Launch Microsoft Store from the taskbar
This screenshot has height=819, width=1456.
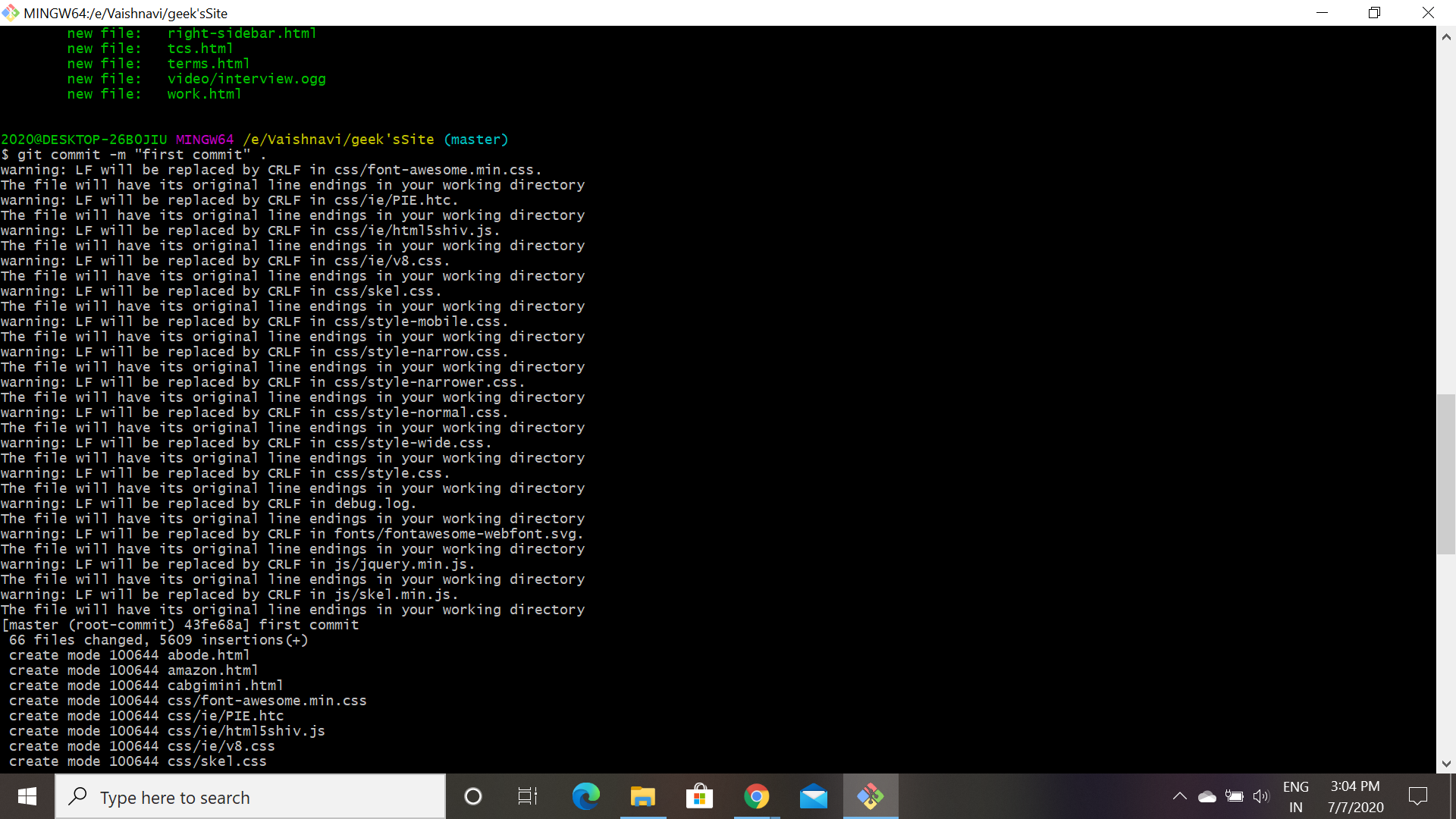[699, 796]
